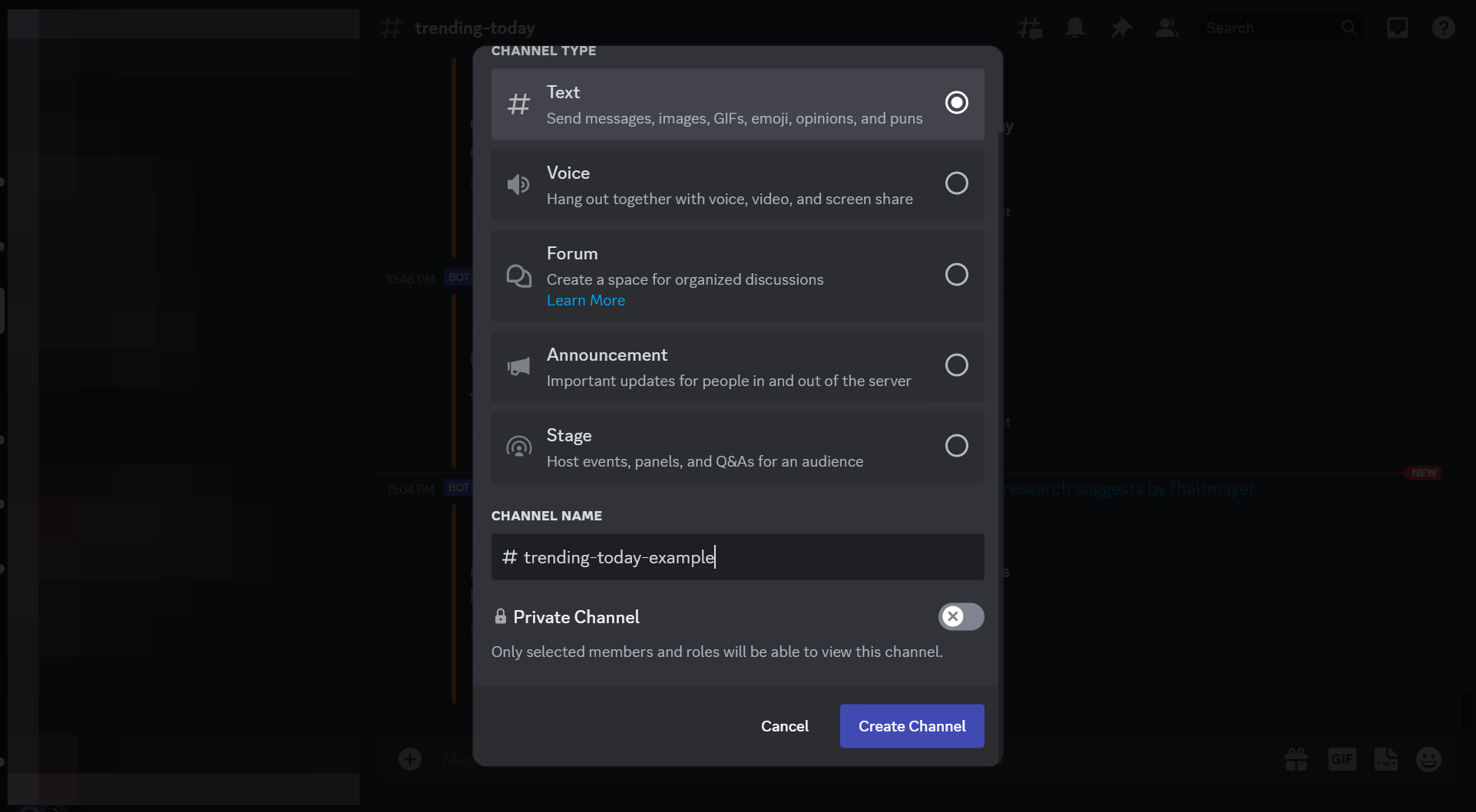Click the Text hashtag icon
This screenshot has width=1476, height=812.
coord(518,104)
